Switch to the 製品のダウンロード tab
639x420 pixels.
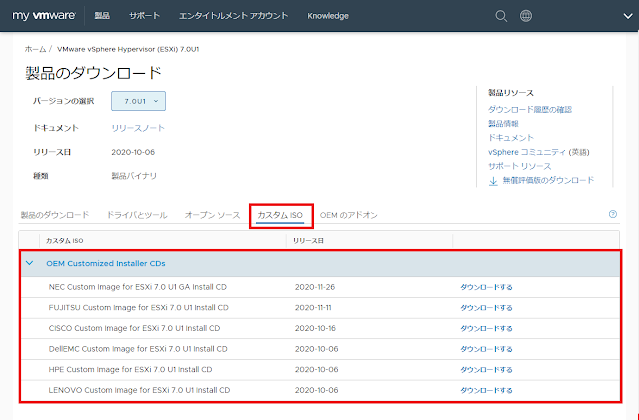point(55,215)
